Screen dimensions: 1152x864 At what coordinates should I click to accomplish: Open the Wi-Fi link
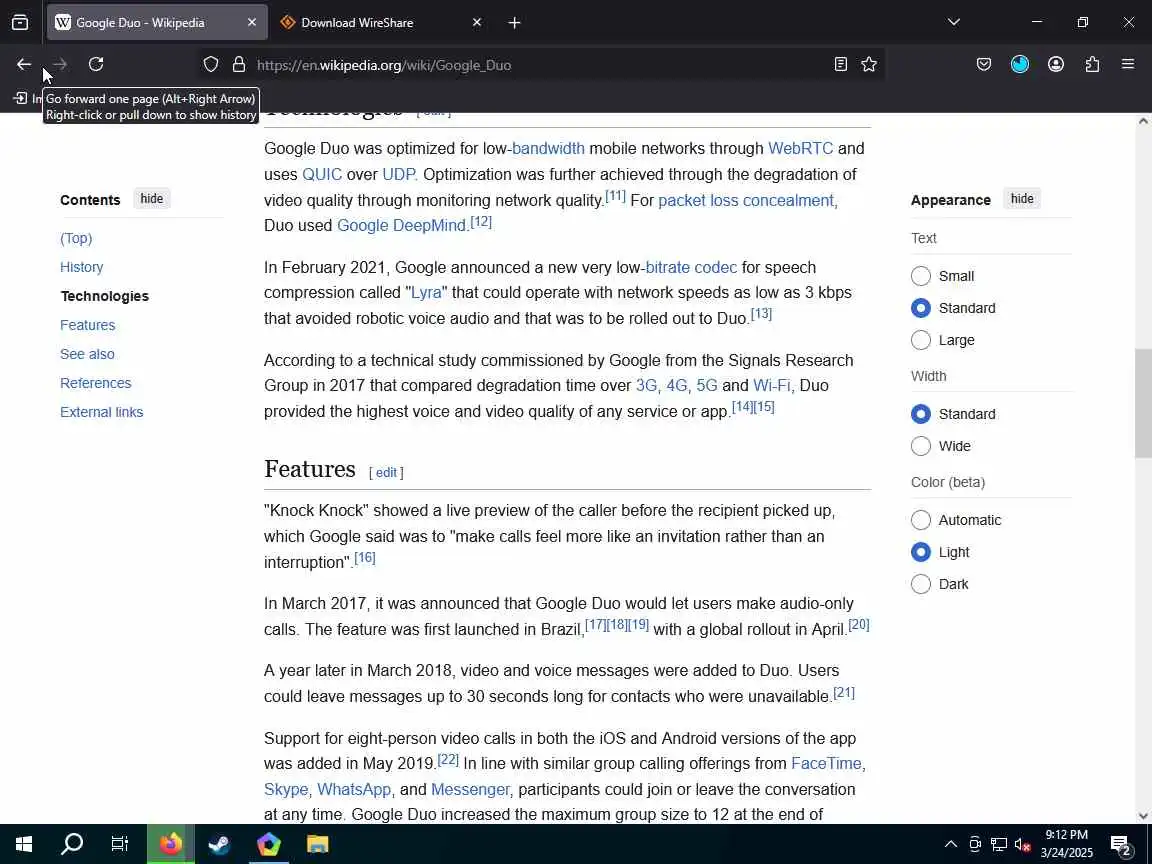tap(772, 386)
